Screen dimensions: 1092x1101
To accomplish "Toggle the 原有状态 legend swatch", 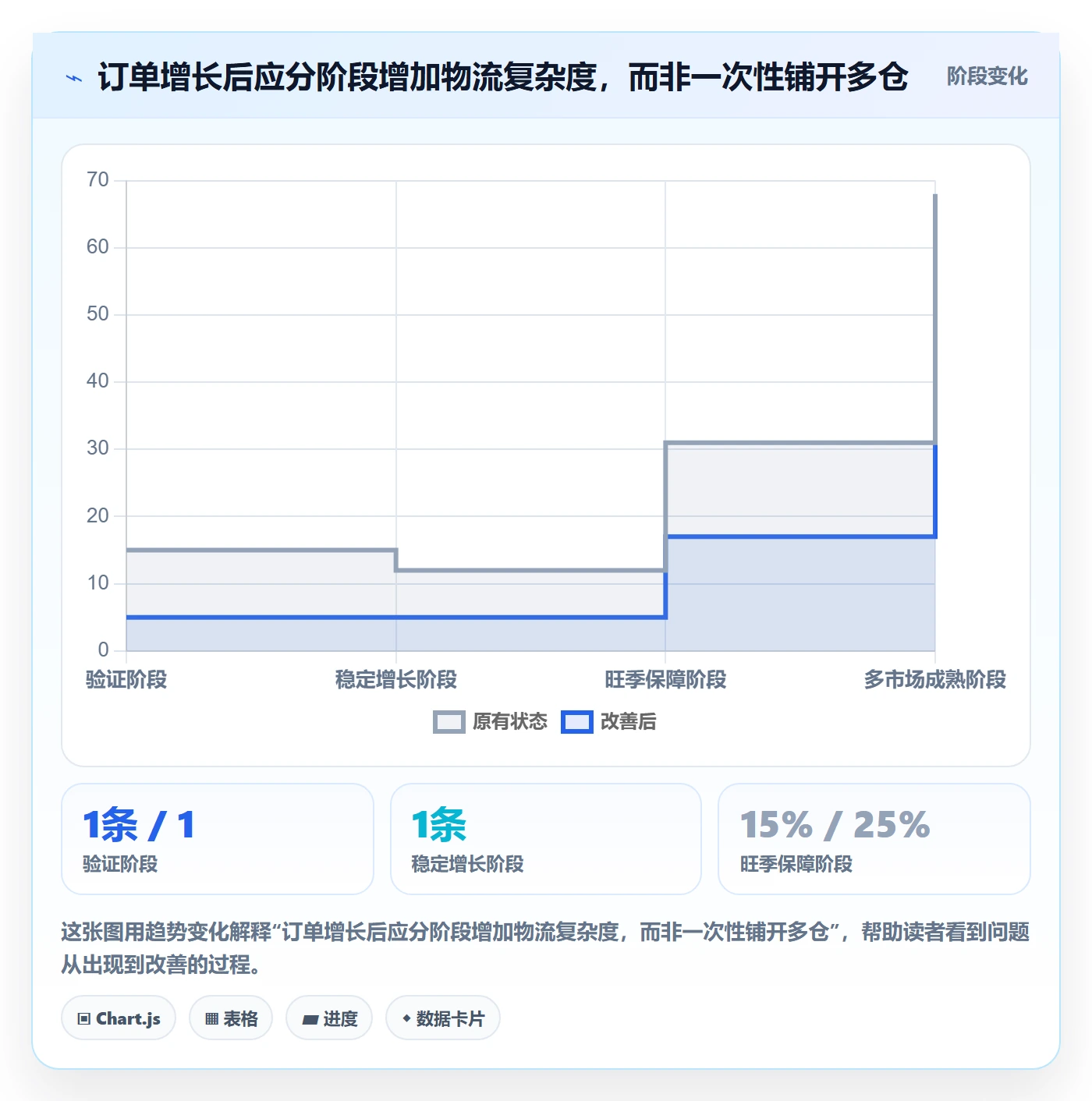I will click(449, 722).
